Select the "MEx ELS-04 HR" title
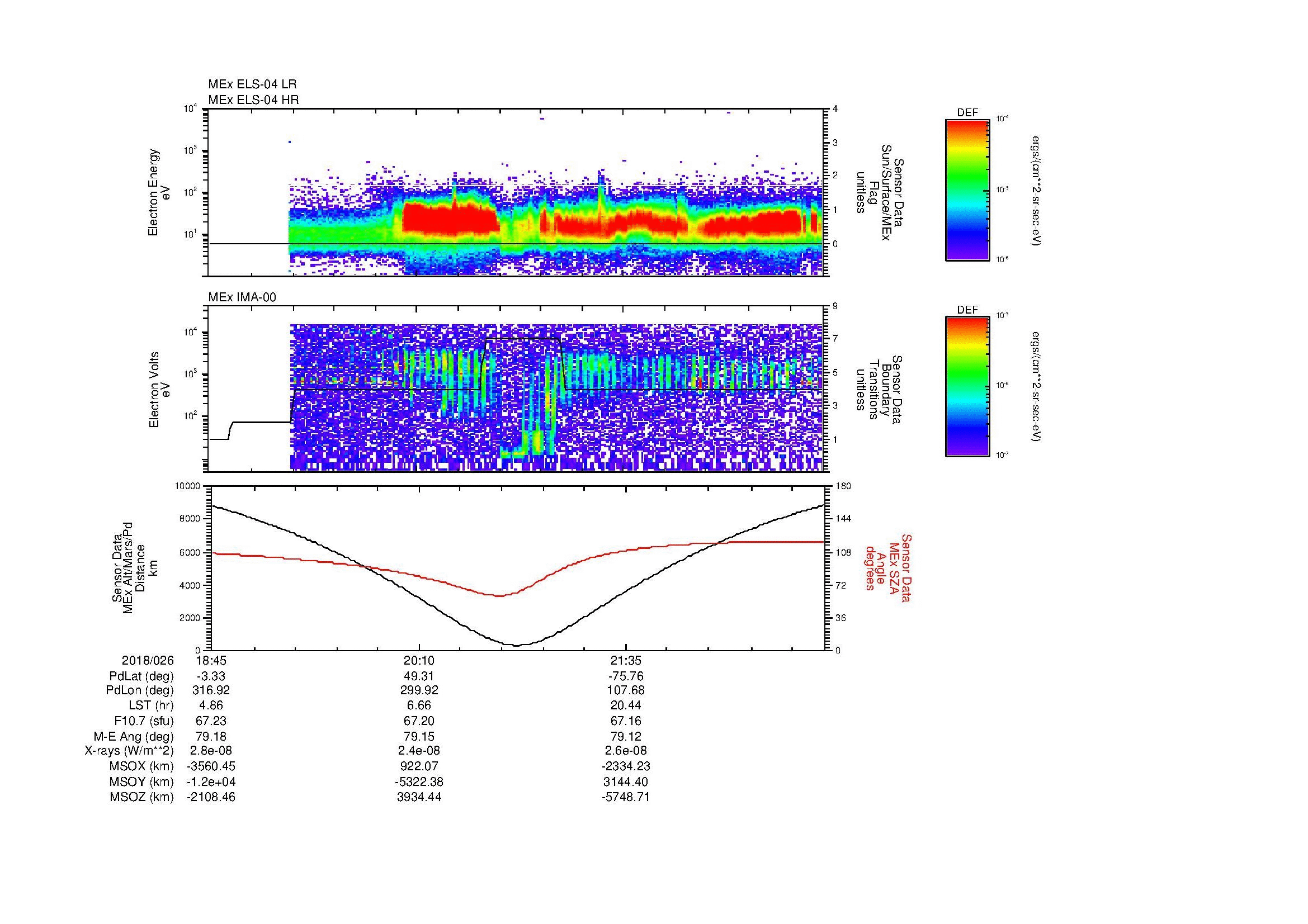The height and width of the screenshot is (924, 1308). click(x=253, y=100)
